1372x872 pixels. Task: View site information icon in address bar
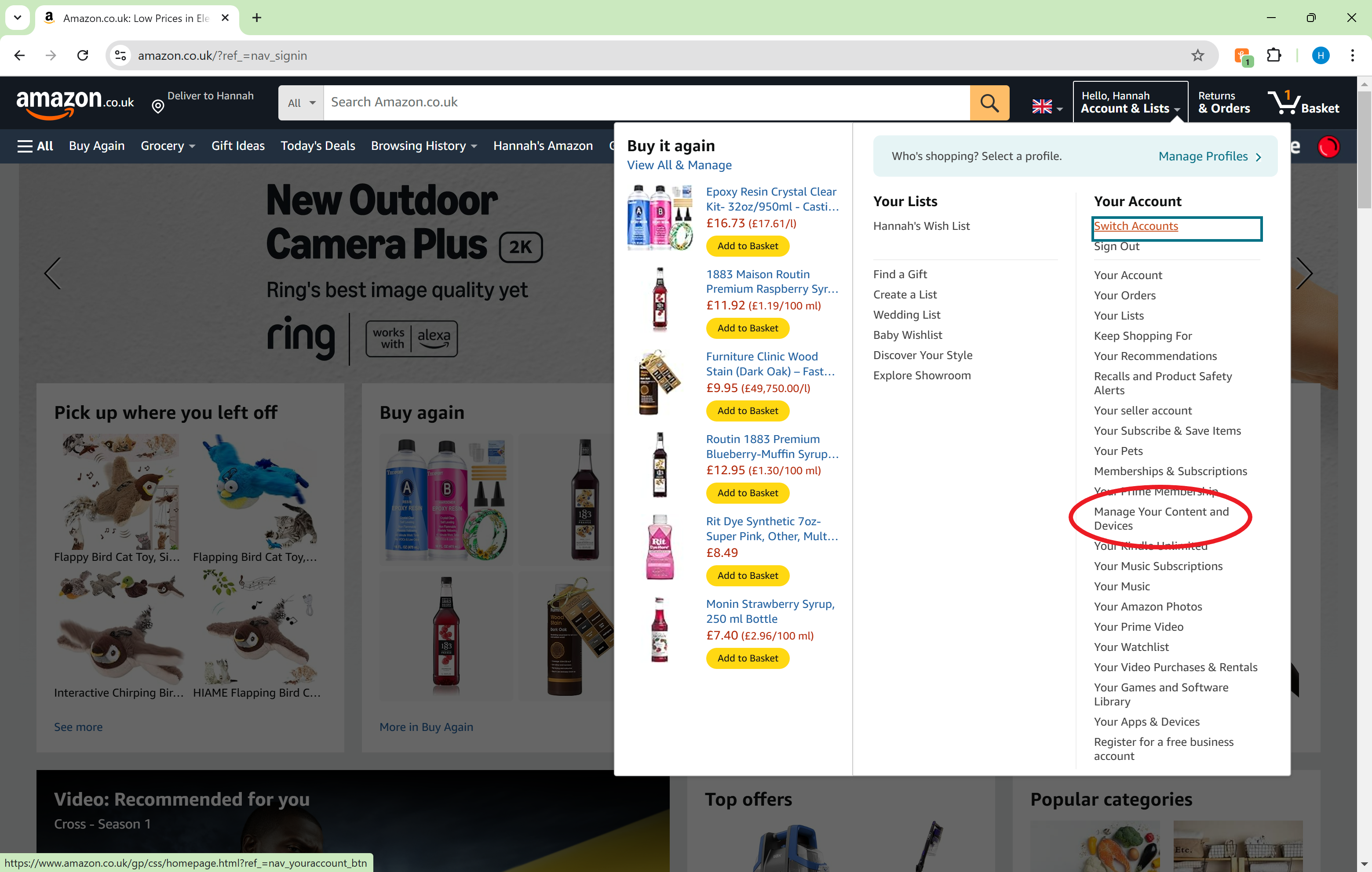tap(120, 55)
